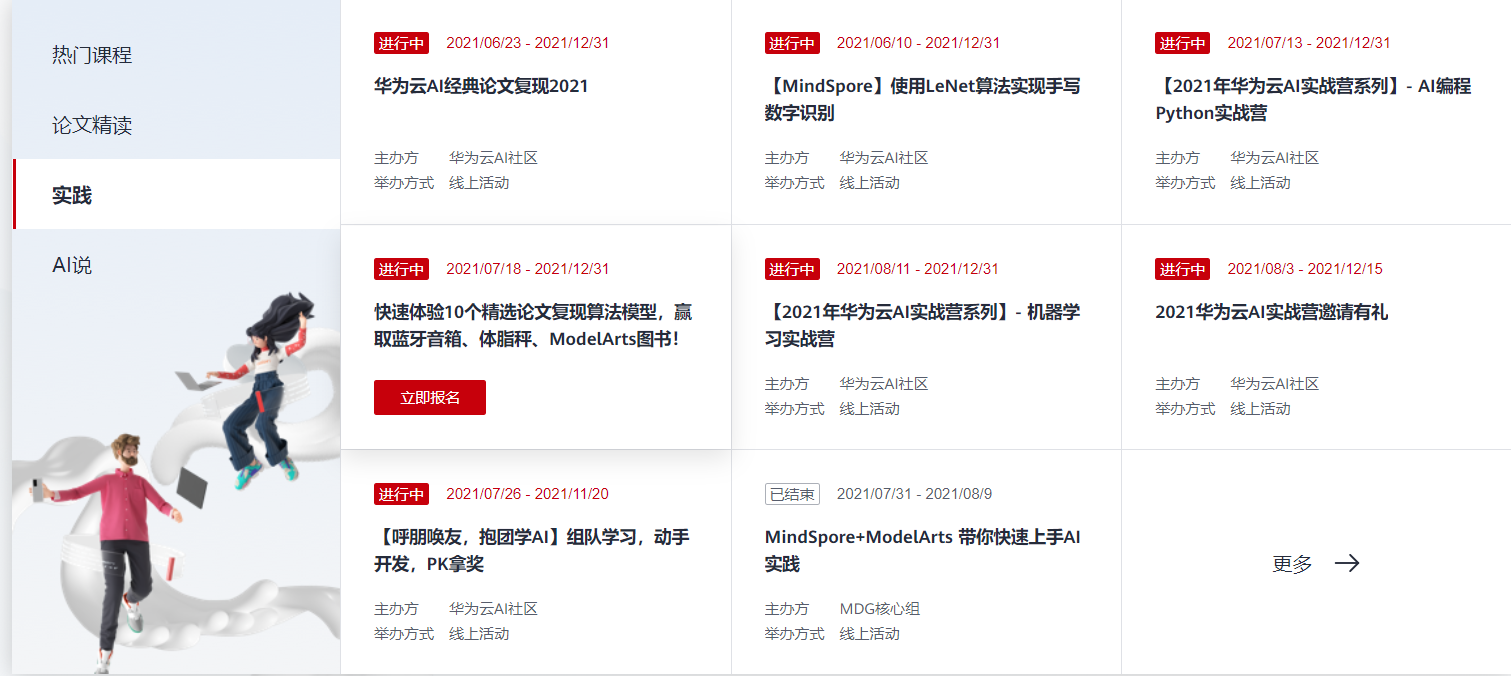Click date 2021/07/26 - 2021/11/20
Image resolution: width=1511 pixels, height=676 pixels.
point(528,494)
